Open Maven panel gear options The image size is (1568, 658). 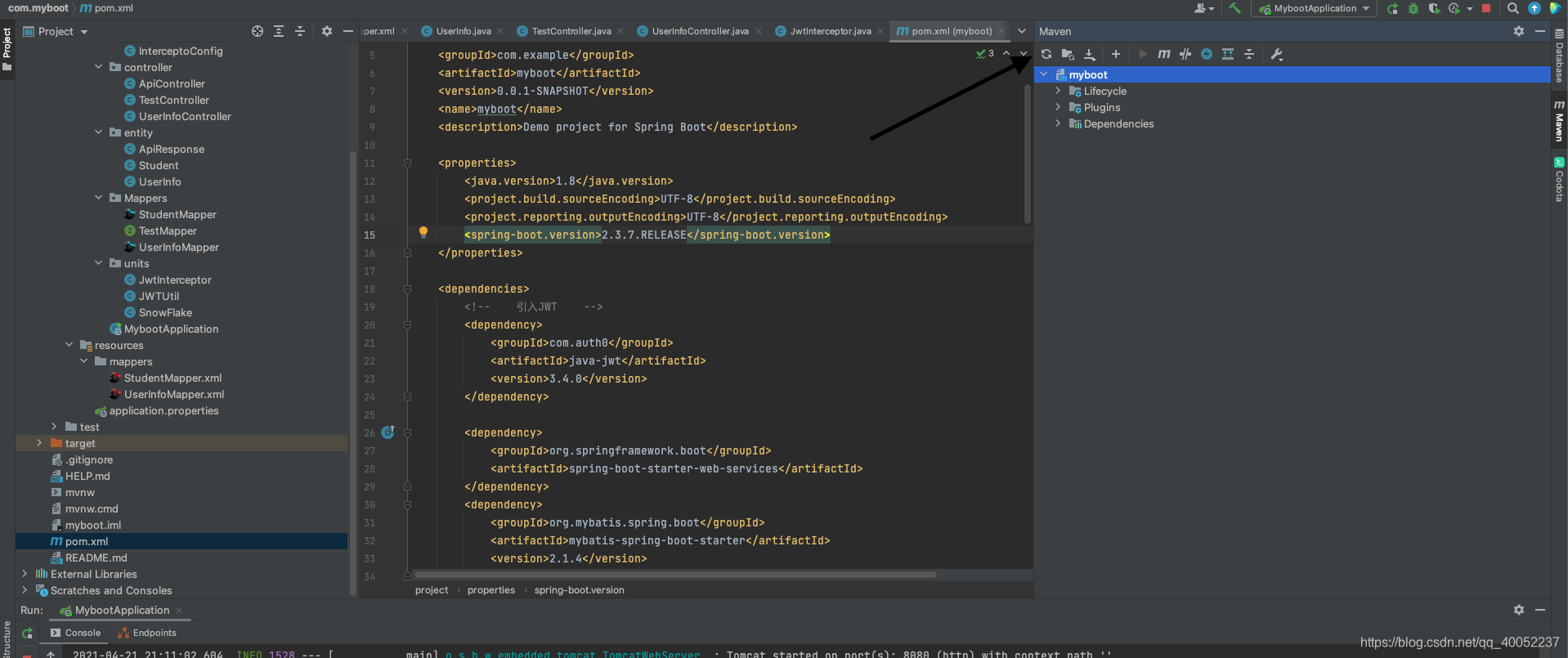click(1518, 31)
